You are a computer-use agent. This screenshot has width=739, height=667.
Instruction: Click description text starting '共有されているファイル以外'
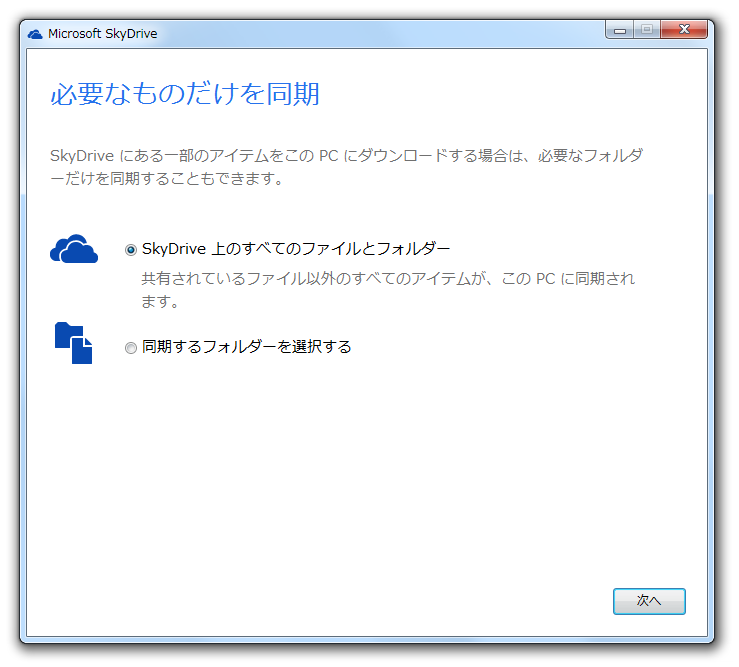pos(388,289)
